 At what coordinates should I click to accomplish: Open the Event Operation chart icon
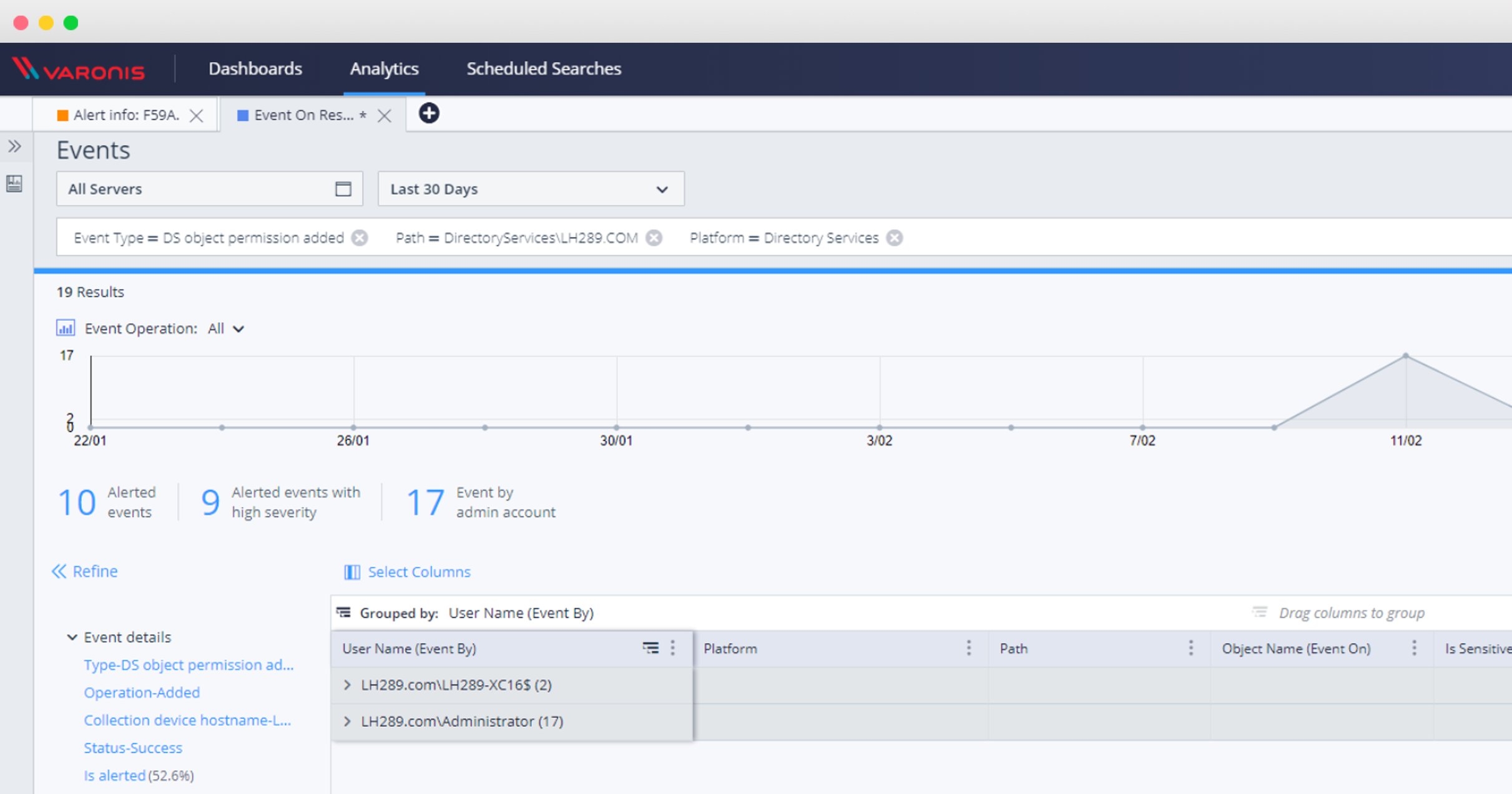coord(64,328)
